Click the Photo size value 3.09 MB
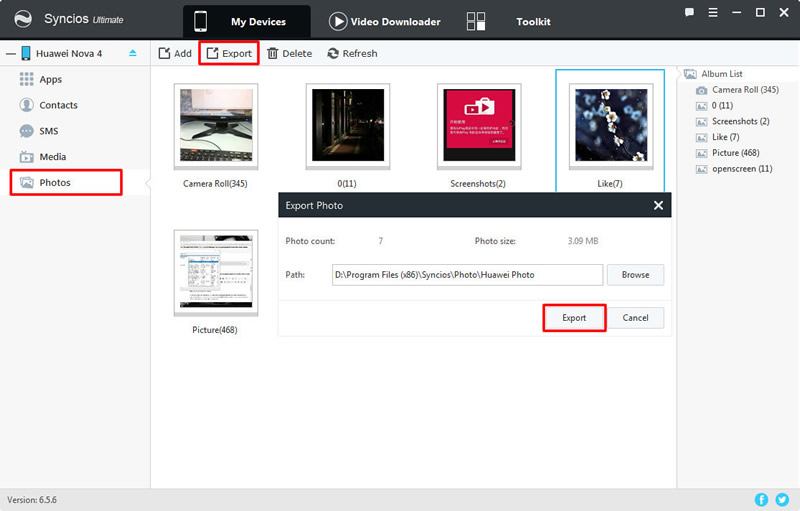The height and width of the screenshot is (511, 800). click(x=583, y=241)
